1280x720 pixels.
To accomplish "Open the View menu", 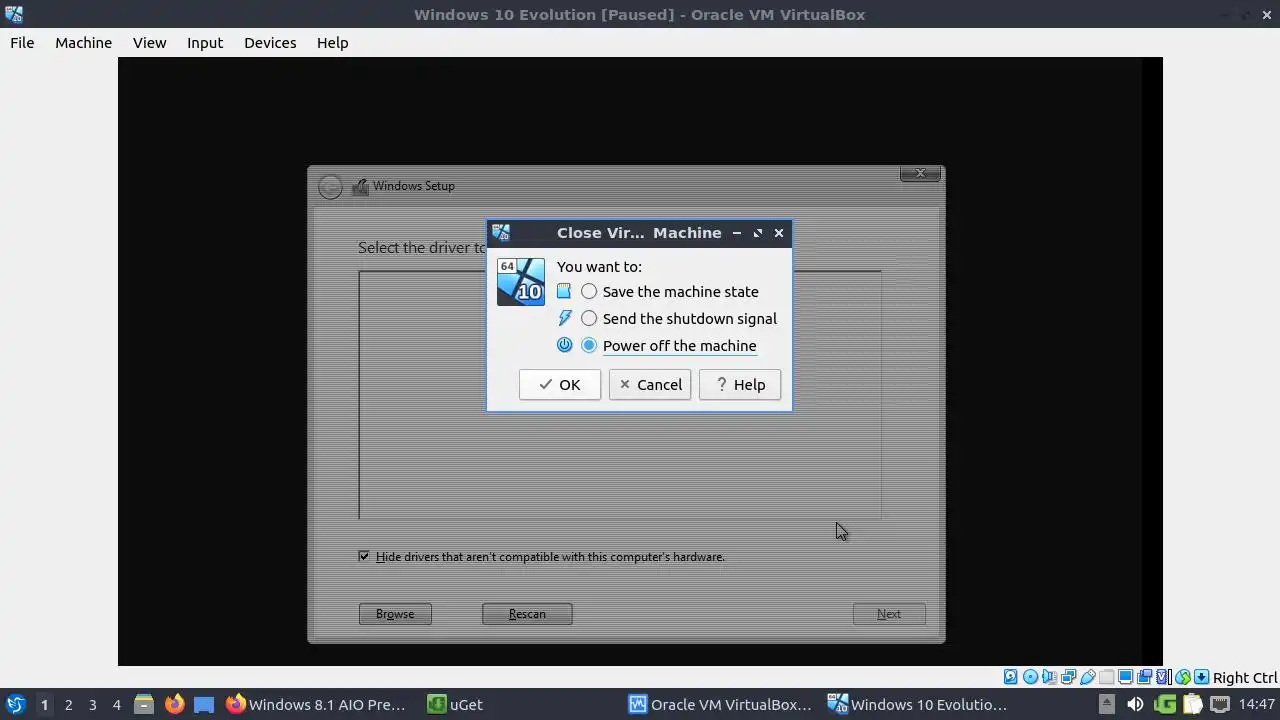I will pos(149,42).
